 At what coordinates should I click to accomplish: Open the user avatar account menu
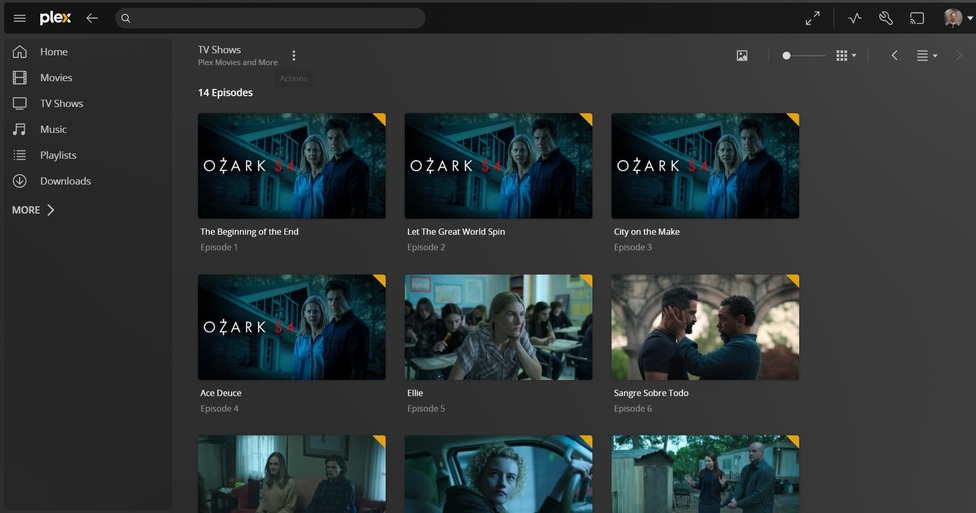point(957,18)
